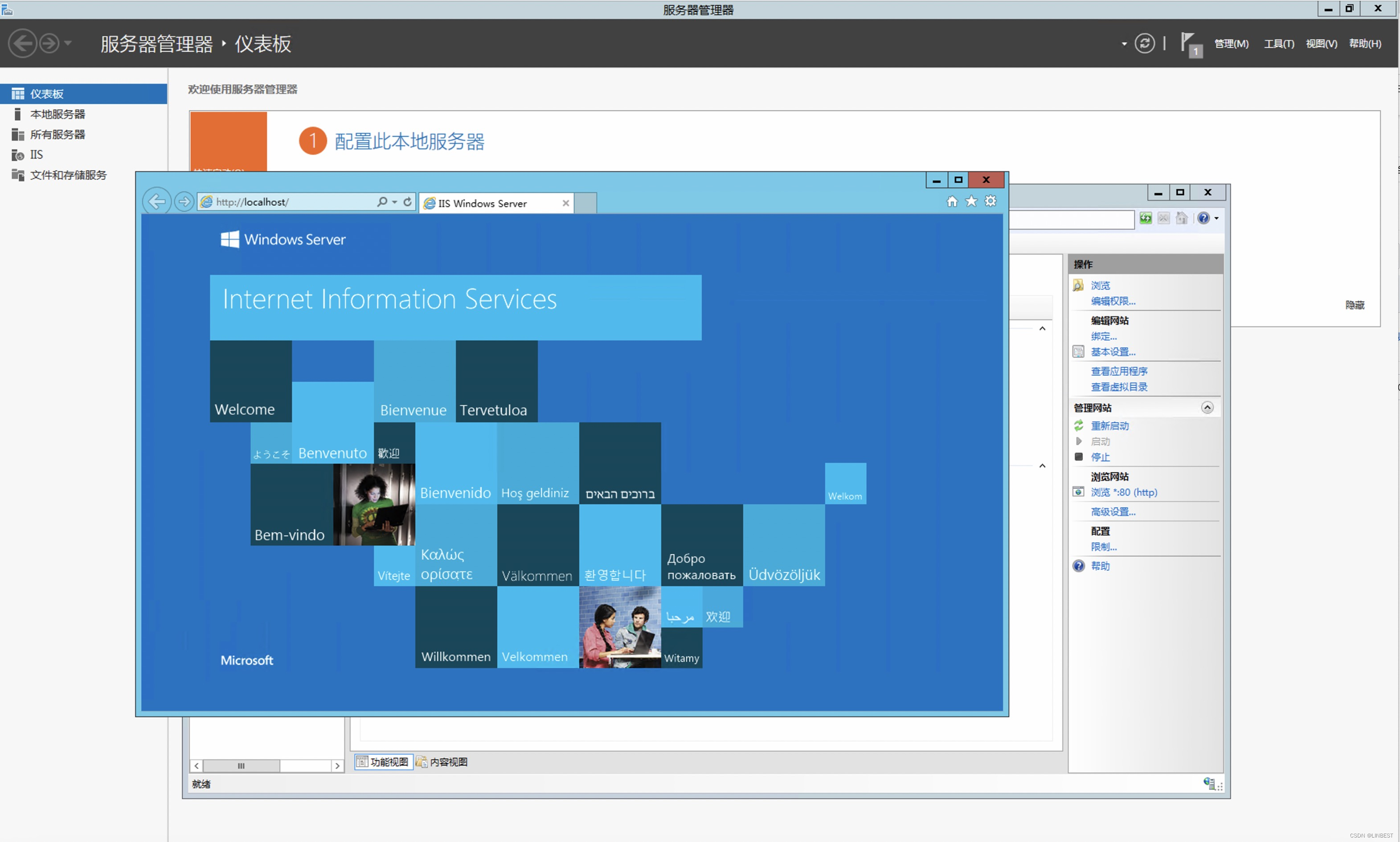1400x842 pixels.
Task: Switch to 内容视图 tab
Action: coord(442,762)
